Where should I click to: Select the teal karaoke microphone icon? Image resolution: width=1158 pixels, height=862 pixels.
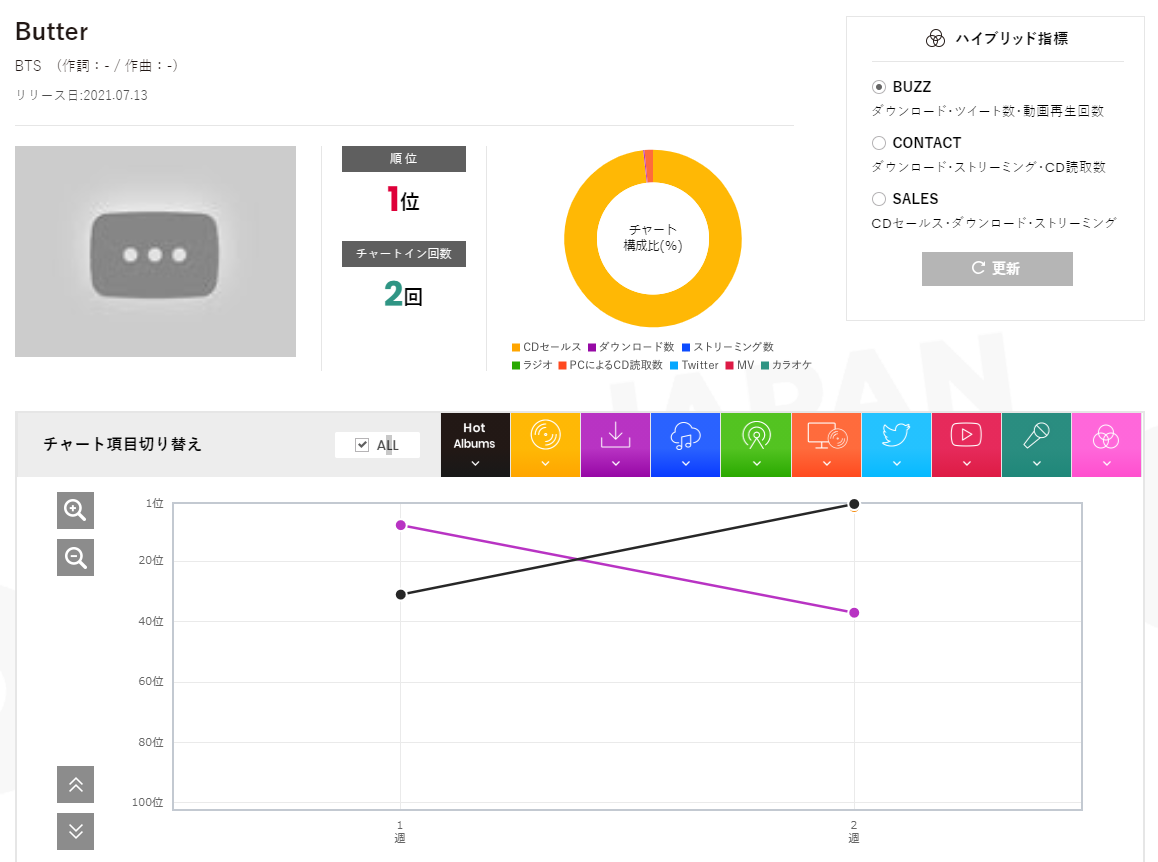(x=1036, y=434)
